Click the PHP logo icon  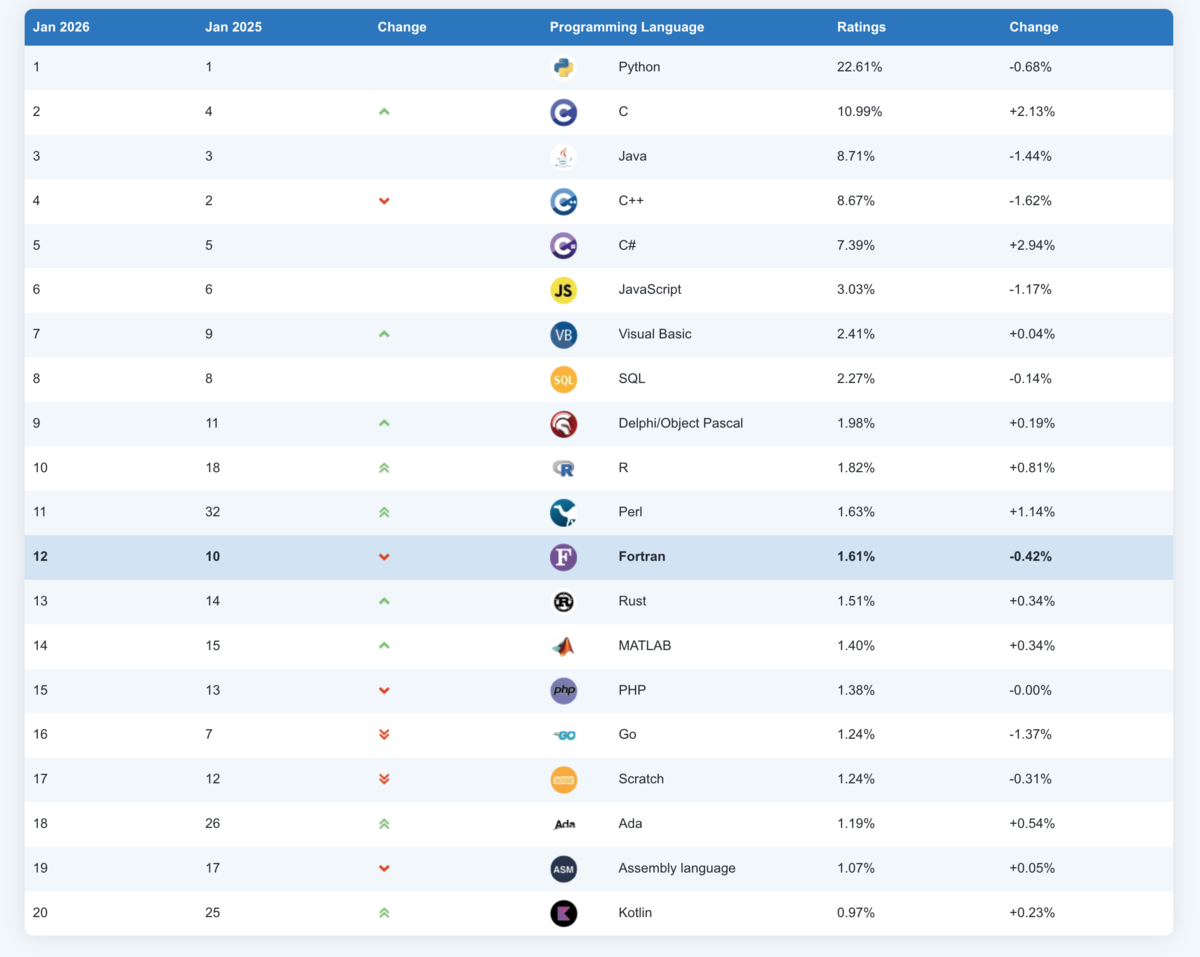pos(563,690)
